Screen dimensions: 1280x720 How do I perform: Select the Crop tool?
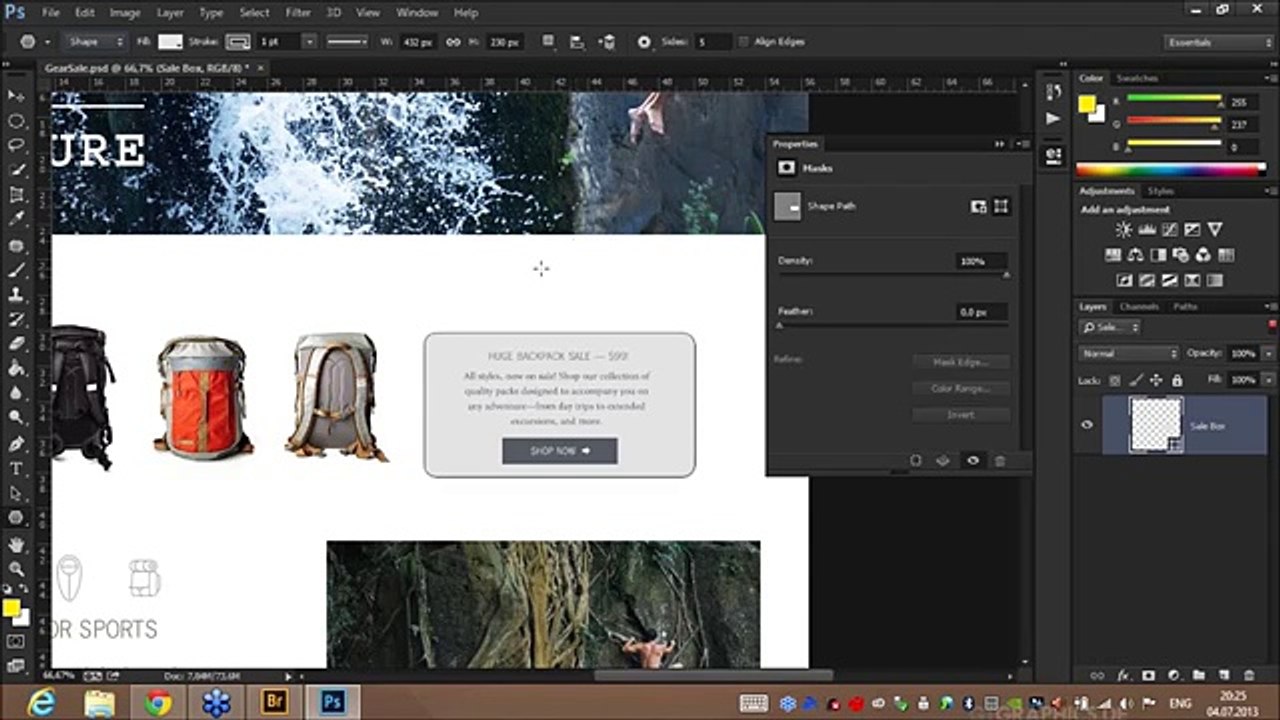coord(16,196)
